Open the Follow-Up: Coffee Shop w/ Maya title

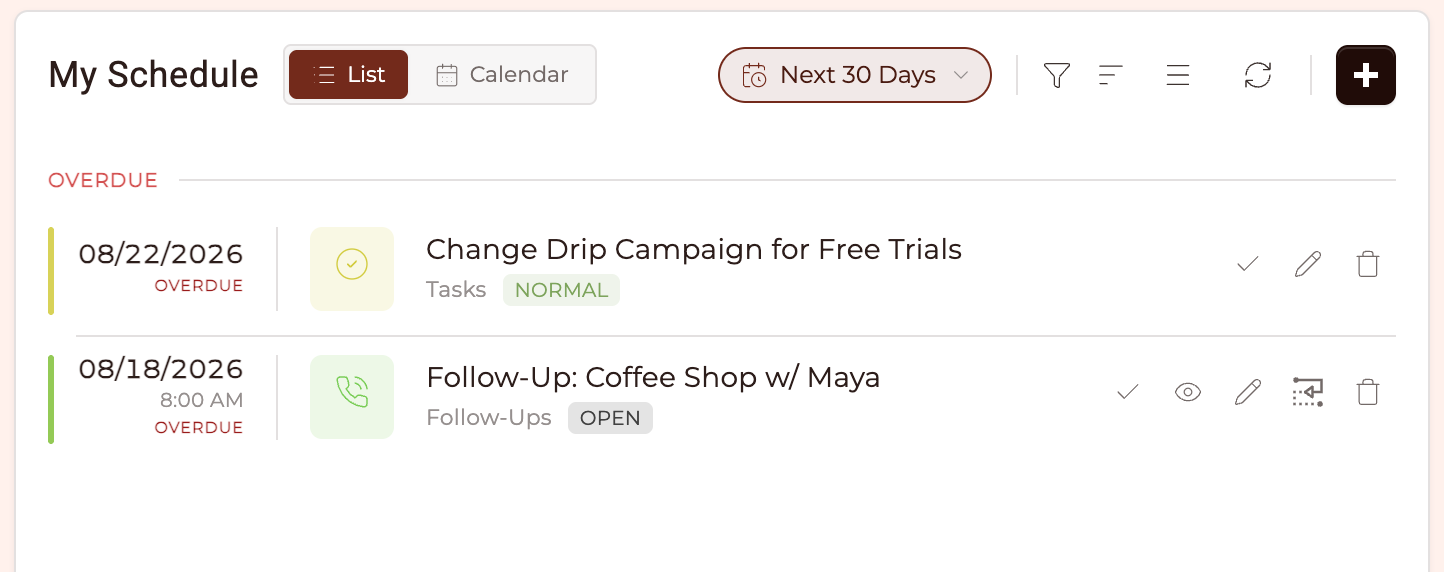click(653, 377)
